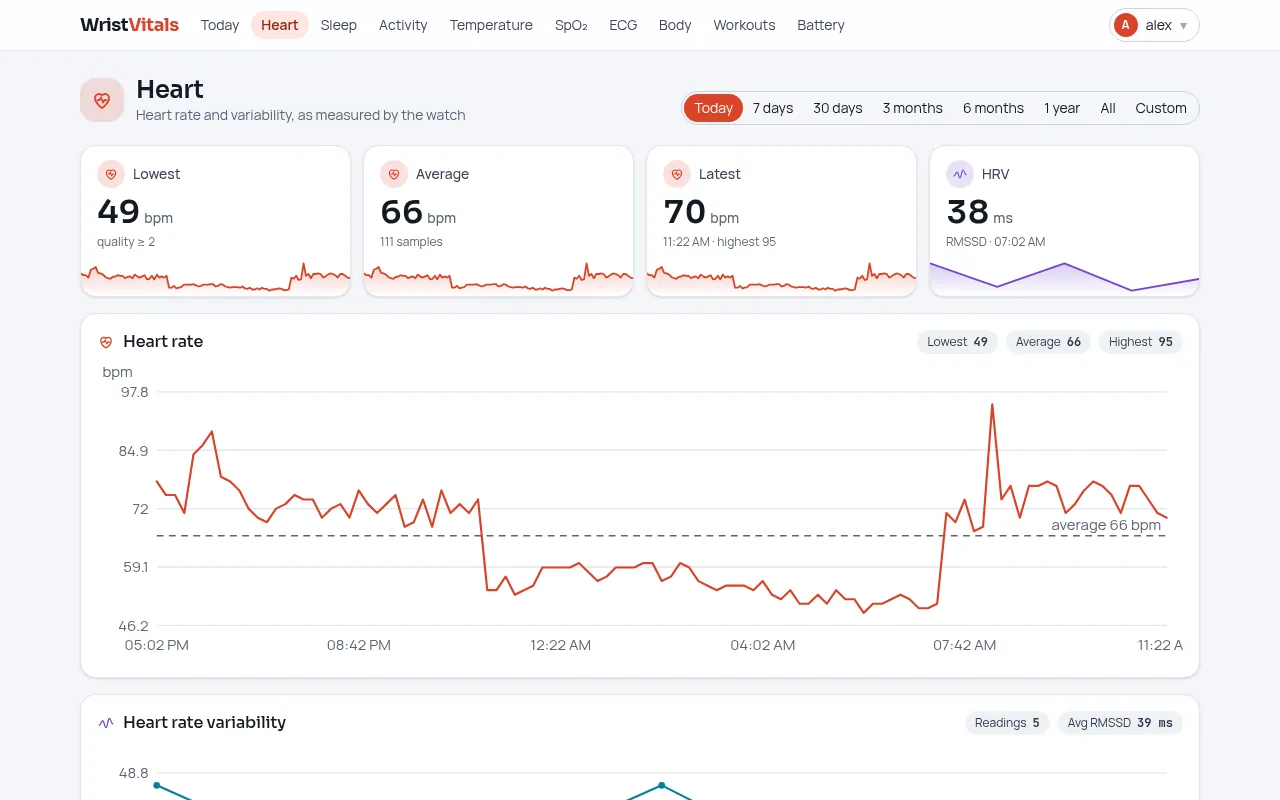Click the '07:42 AM' axis label
This screenshot has height=800, width=1280.
coord(964,645)
